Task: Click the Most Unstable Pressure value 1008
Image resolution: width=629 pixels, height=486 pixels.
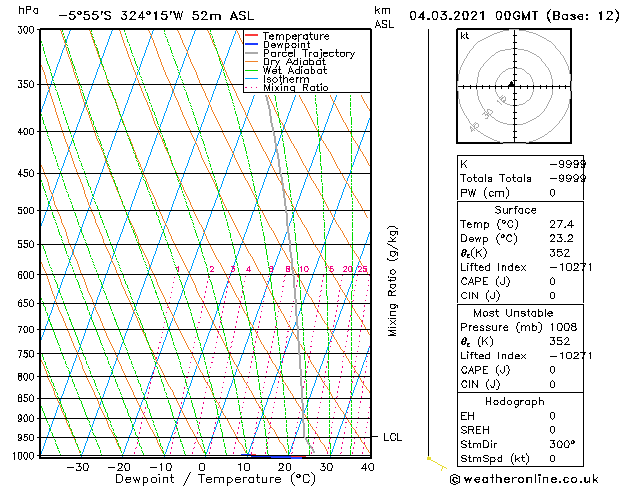Action: click(x=563, y=327)
